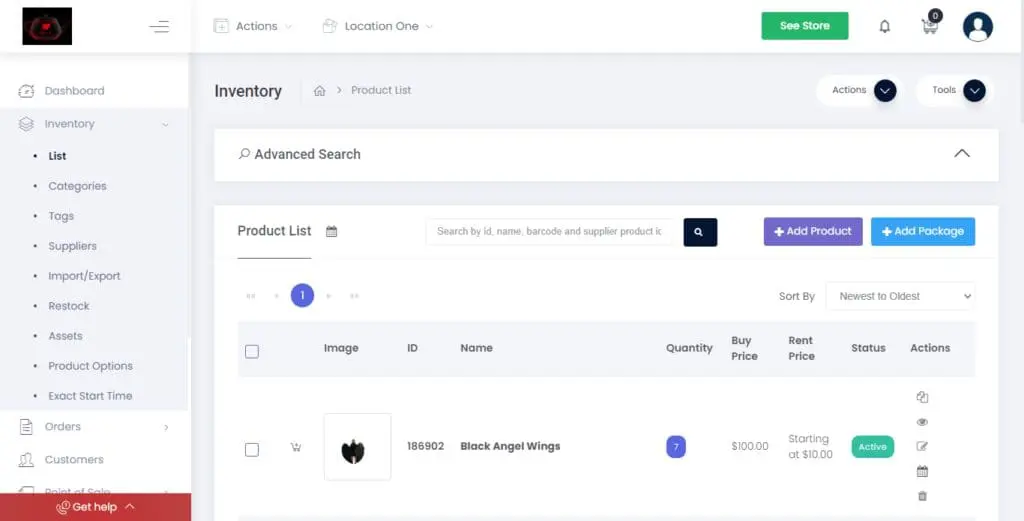
Task: Click Product List breadcrumb link
Action: pyautogui.click(x=381, y=90)
